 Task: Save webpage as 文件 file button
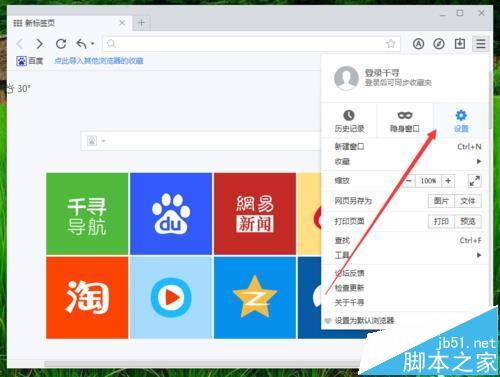468,201
